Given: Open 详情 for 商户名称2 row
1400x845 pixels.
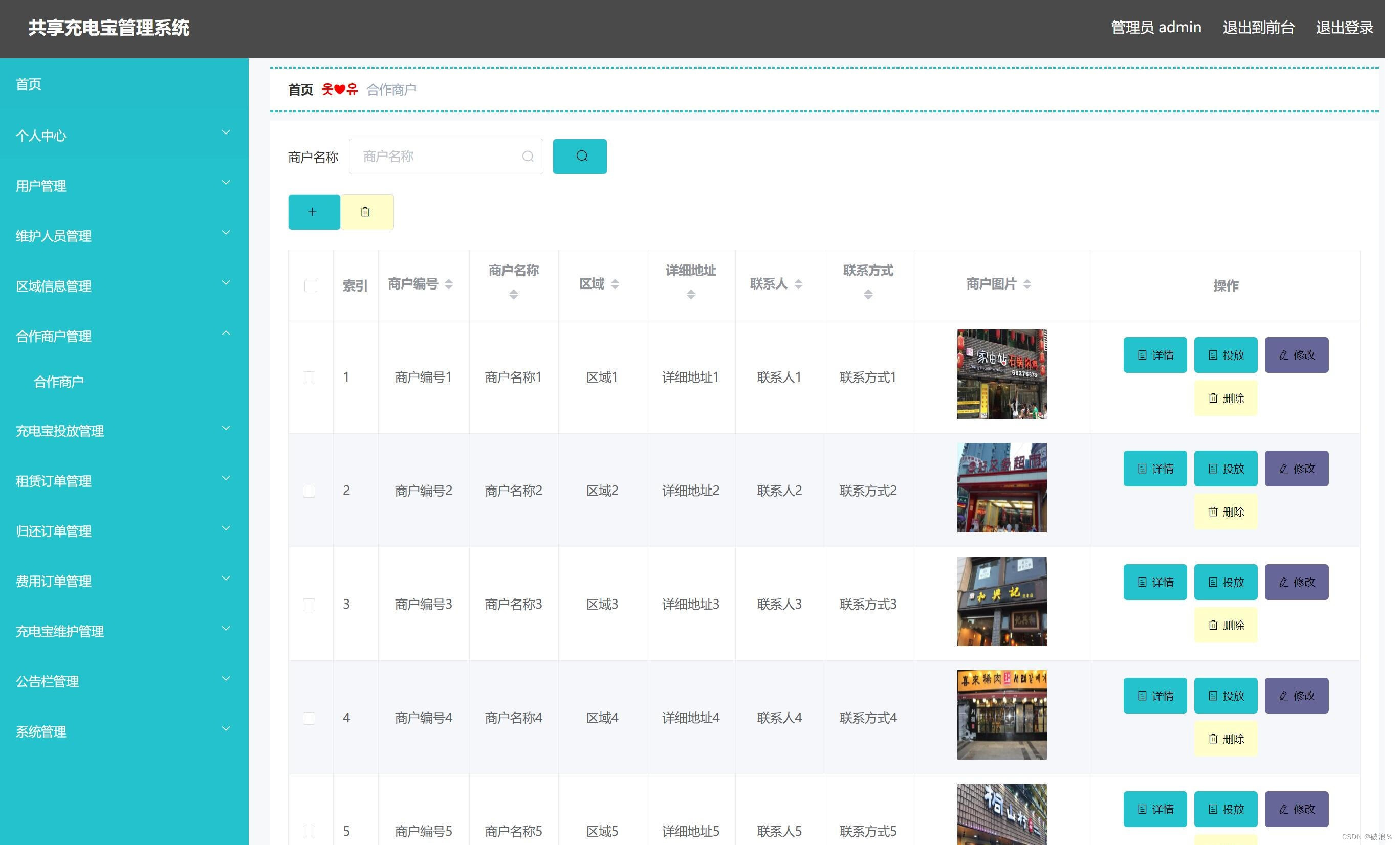Looking at the screenshot, I should point(1154,469).
